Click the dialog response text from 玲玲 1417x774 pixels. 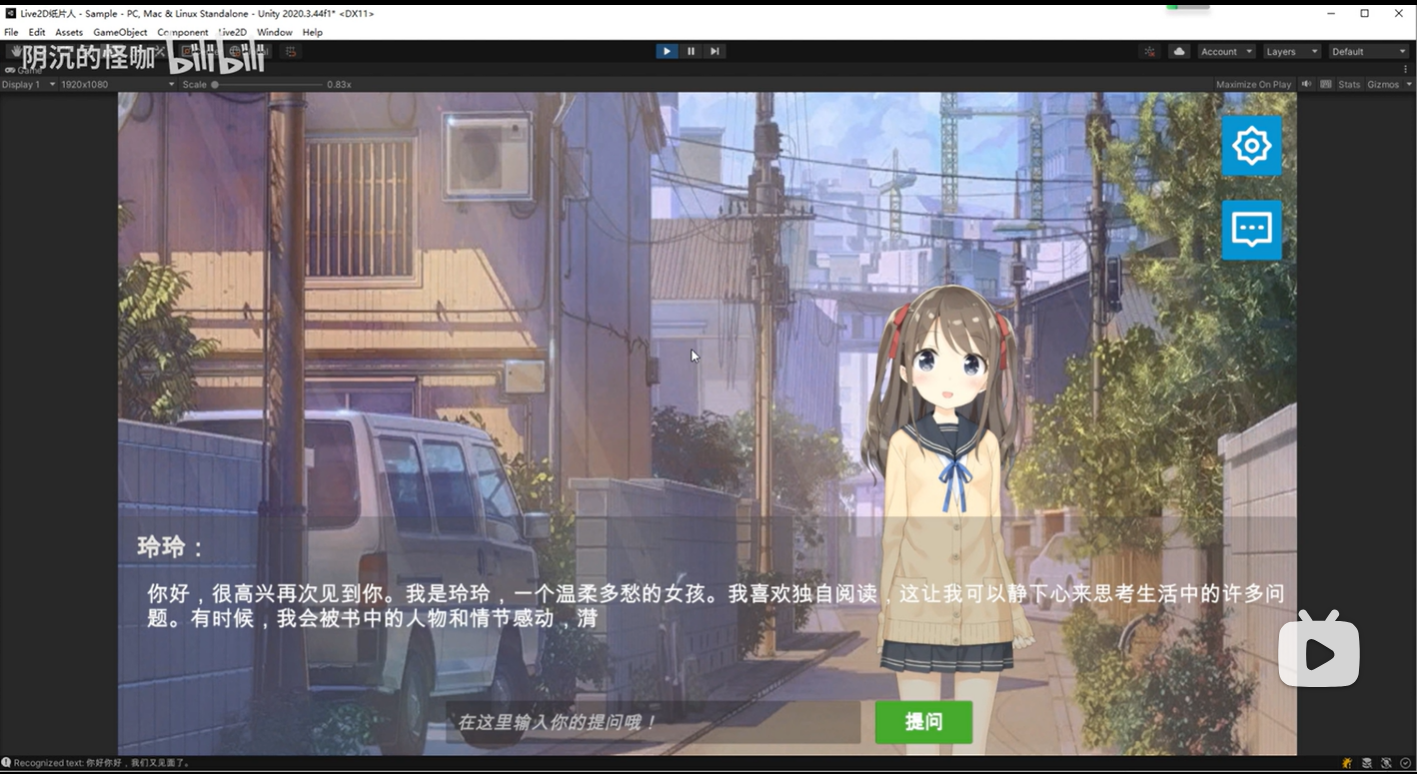coord(716,606)
